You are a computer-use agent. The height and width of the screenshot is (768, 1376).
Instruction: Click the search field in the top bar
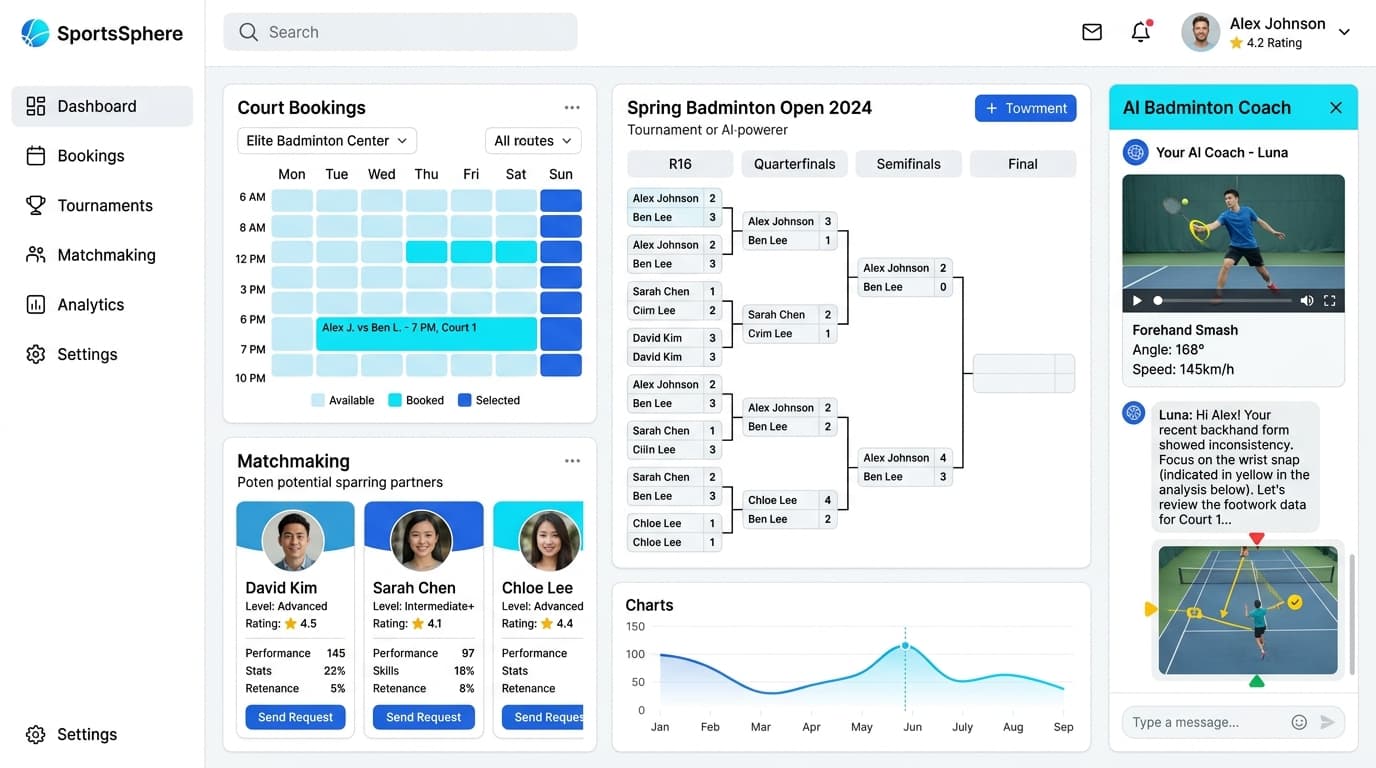tap(400, 32)
